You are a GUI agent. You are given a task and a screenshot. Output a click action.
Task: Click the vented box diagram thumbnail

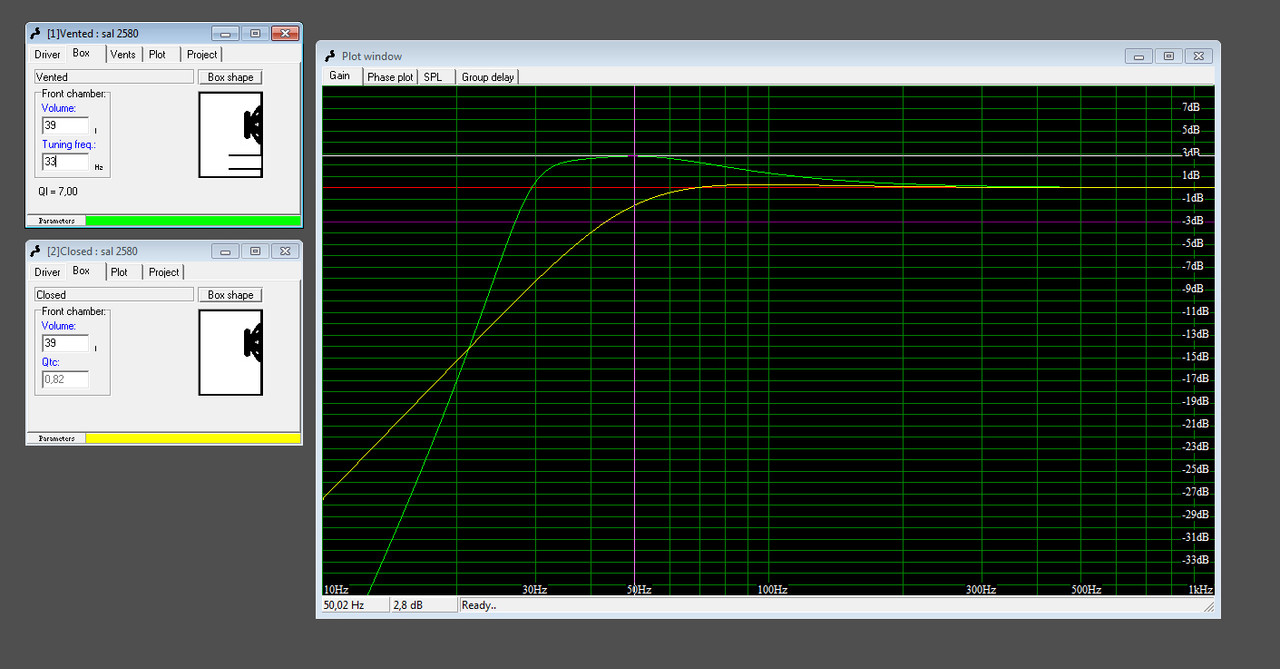pyautogui.click(x=231, y=135)
